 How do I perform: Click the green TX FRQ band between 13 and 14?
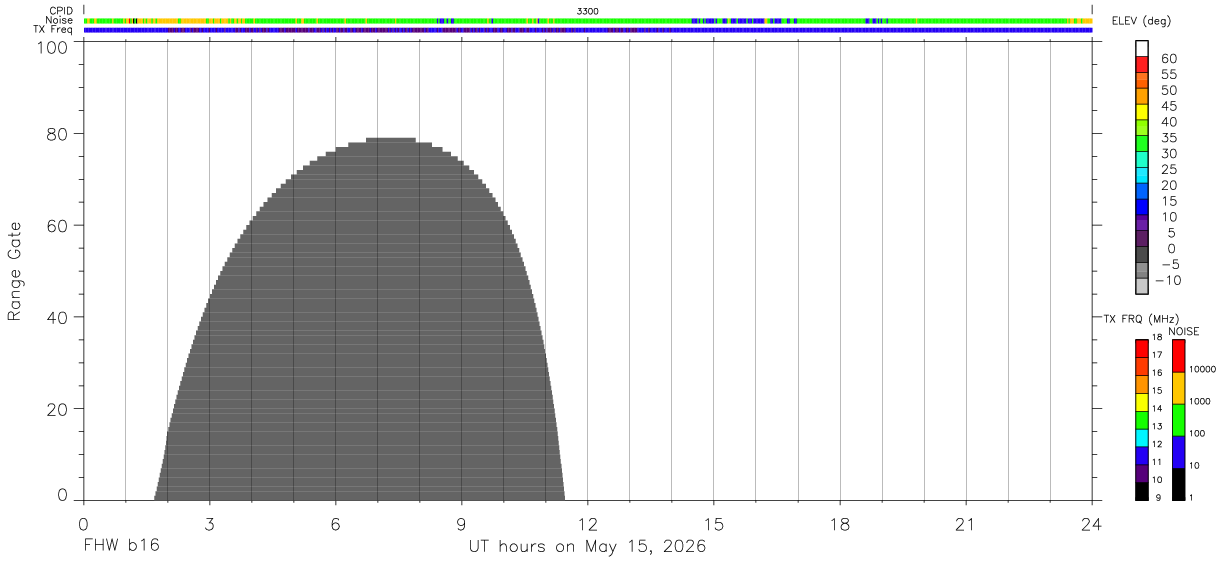(1142, 420)
